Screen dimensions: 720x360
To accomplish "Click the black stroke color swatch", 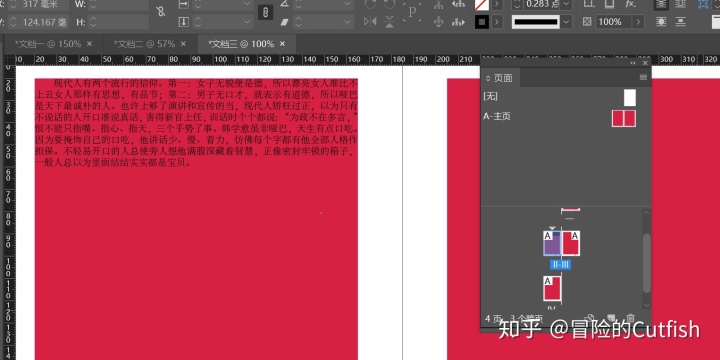I will pyautogui.click(x=481, y=22).
